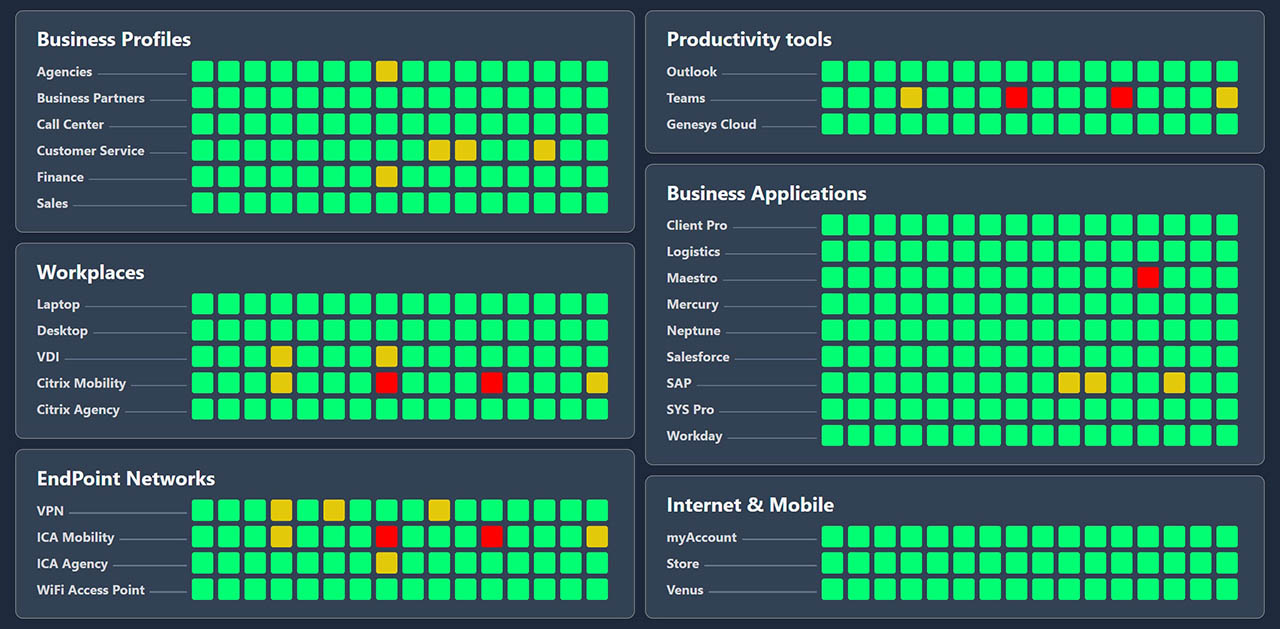Click the EndPoint Networks panel heading
The image size is (1280, 629).
click(x=126, y=479)
